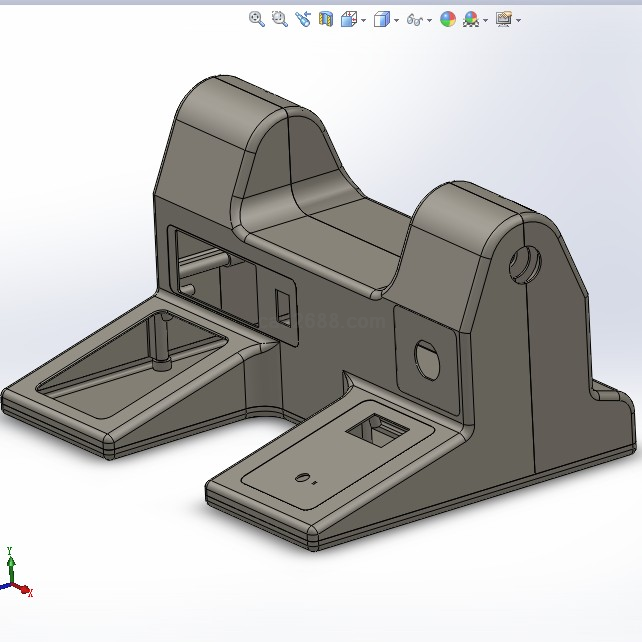Click the Hide/Show Items glasses icon
The image size is (642, 642).
[x=415, y=19]
